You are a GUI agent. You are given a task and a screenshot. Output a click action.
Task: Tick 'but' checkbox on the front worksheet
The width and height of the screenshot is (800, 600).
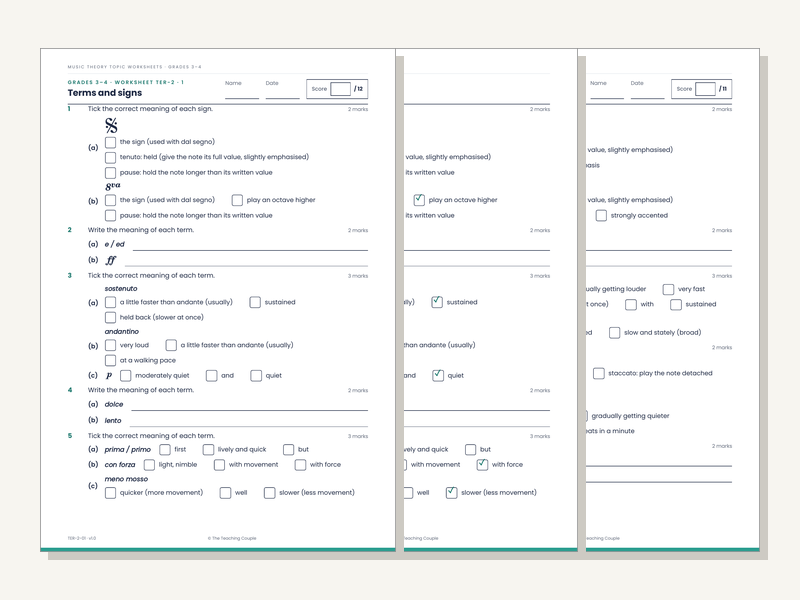289,449
